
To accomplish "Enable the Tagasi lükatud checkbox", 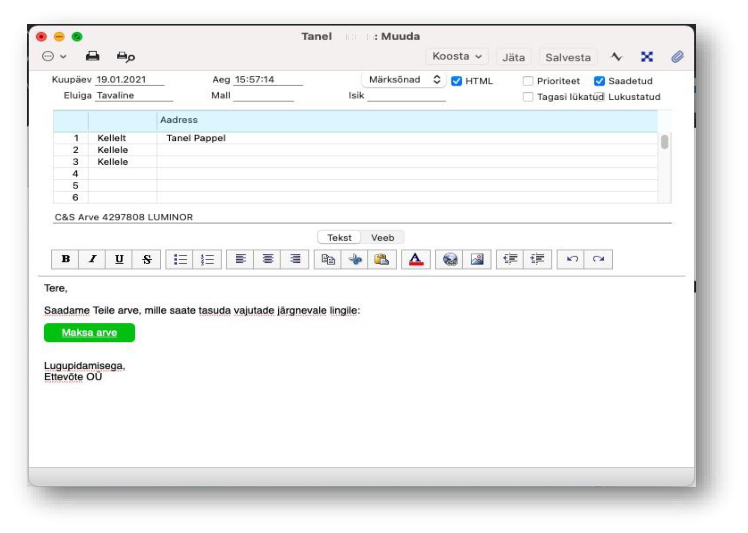I will point(528,97).
